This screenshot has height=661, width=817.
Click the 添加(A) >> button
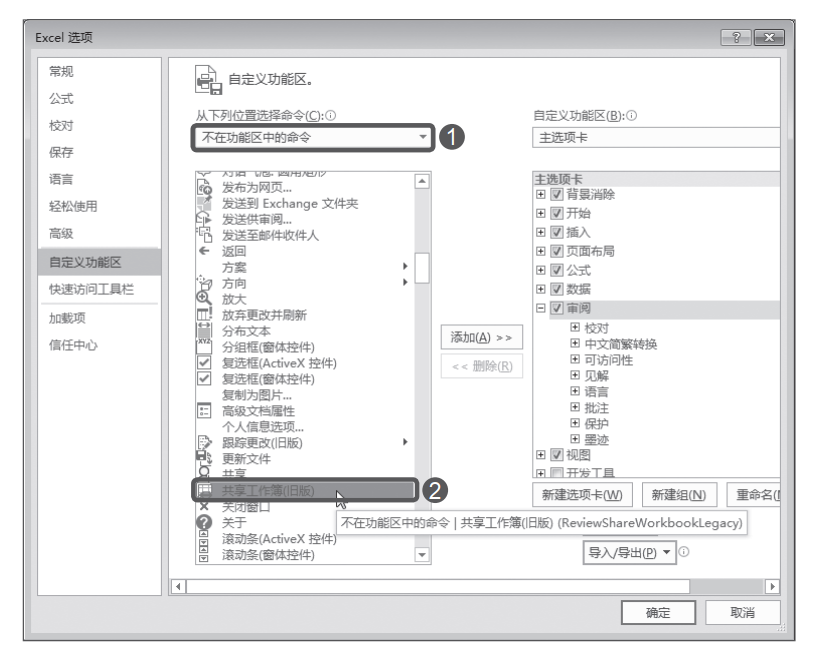point(481,338)
